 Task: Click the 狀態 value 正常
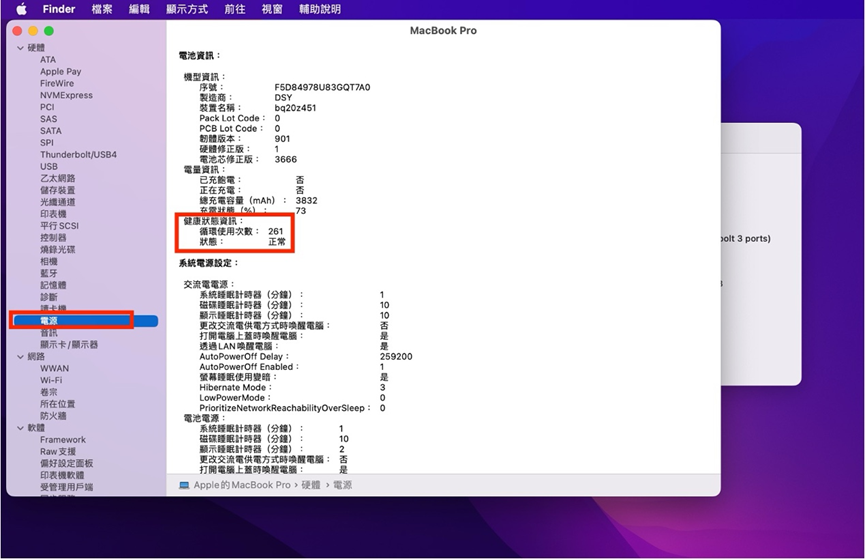(277, 242)
